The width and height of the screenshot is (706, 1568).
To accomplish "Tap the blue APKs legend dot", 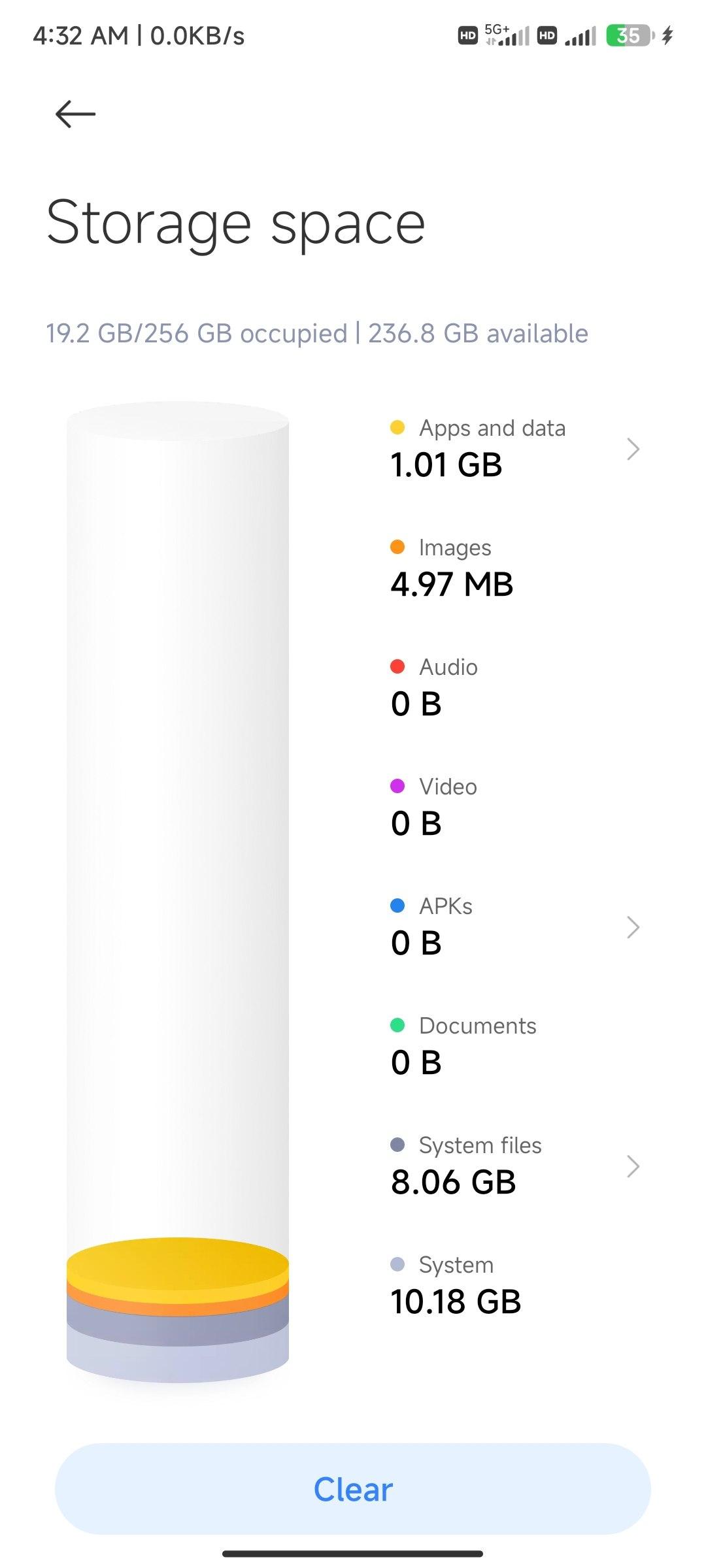I will [x=397, y=906].
